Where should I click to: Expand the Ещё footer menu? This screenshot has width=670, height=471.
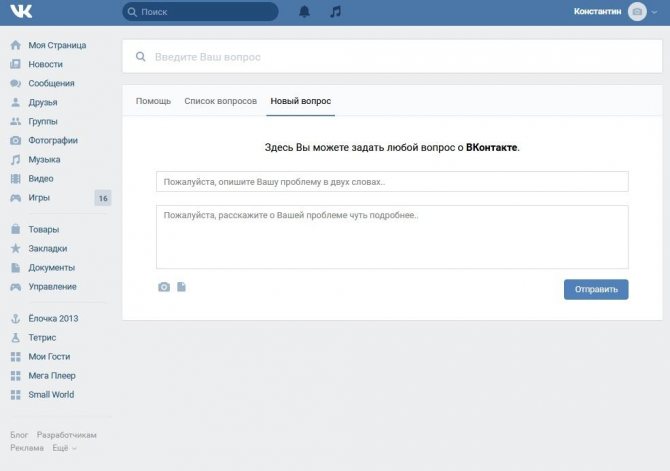(x=65, y=448)
